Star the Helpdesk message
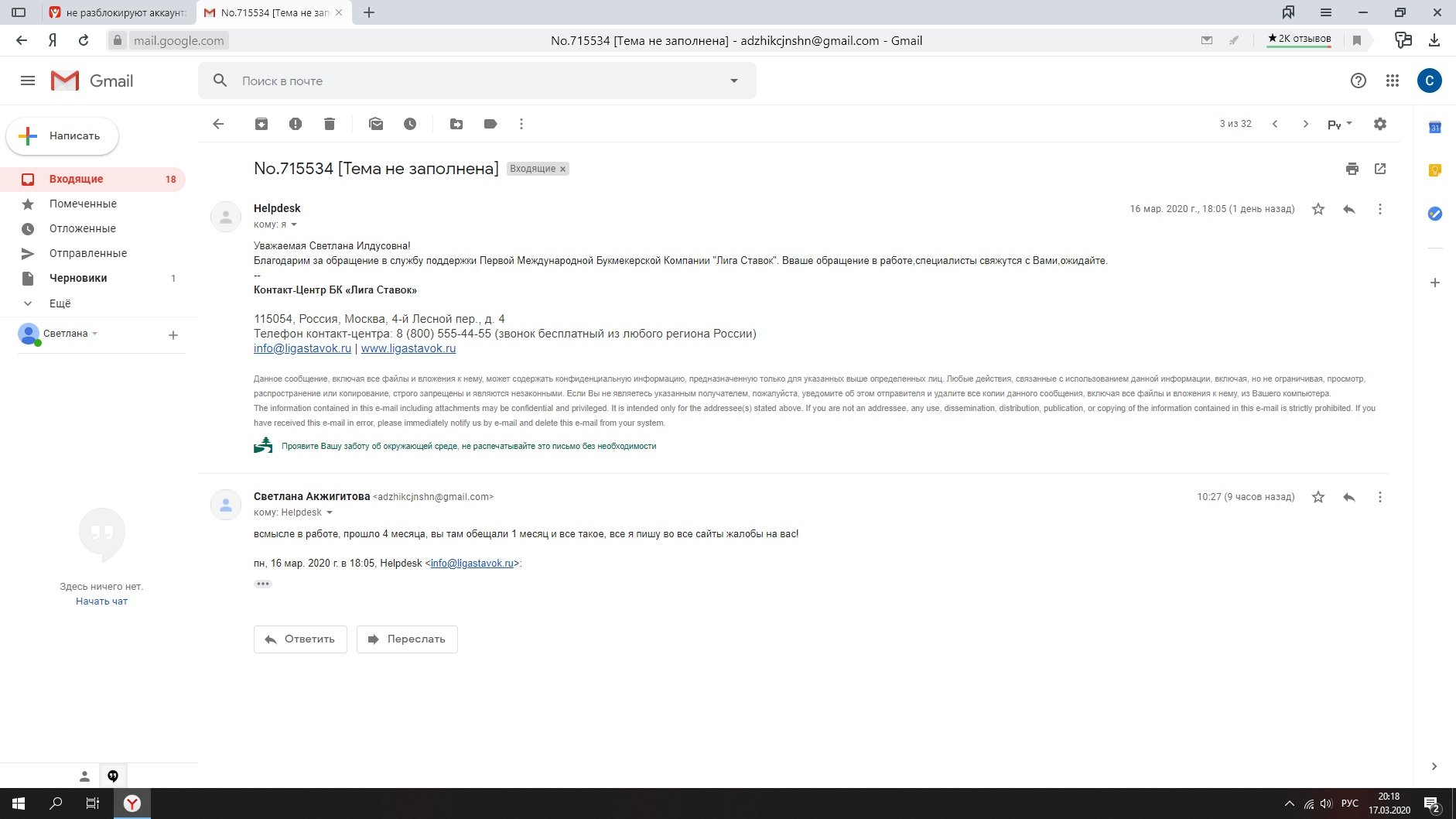Viewport: 1456px width, 819px height. click(1318, 209)
